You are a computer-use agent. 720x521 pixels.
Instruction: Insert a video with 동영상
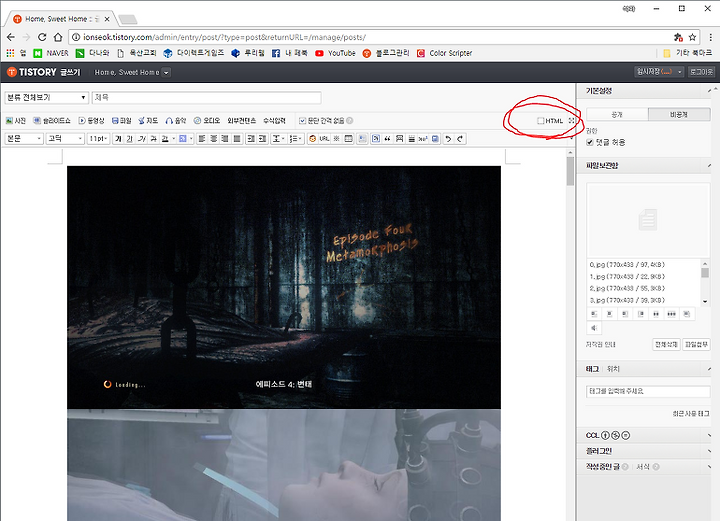(91, 121)
